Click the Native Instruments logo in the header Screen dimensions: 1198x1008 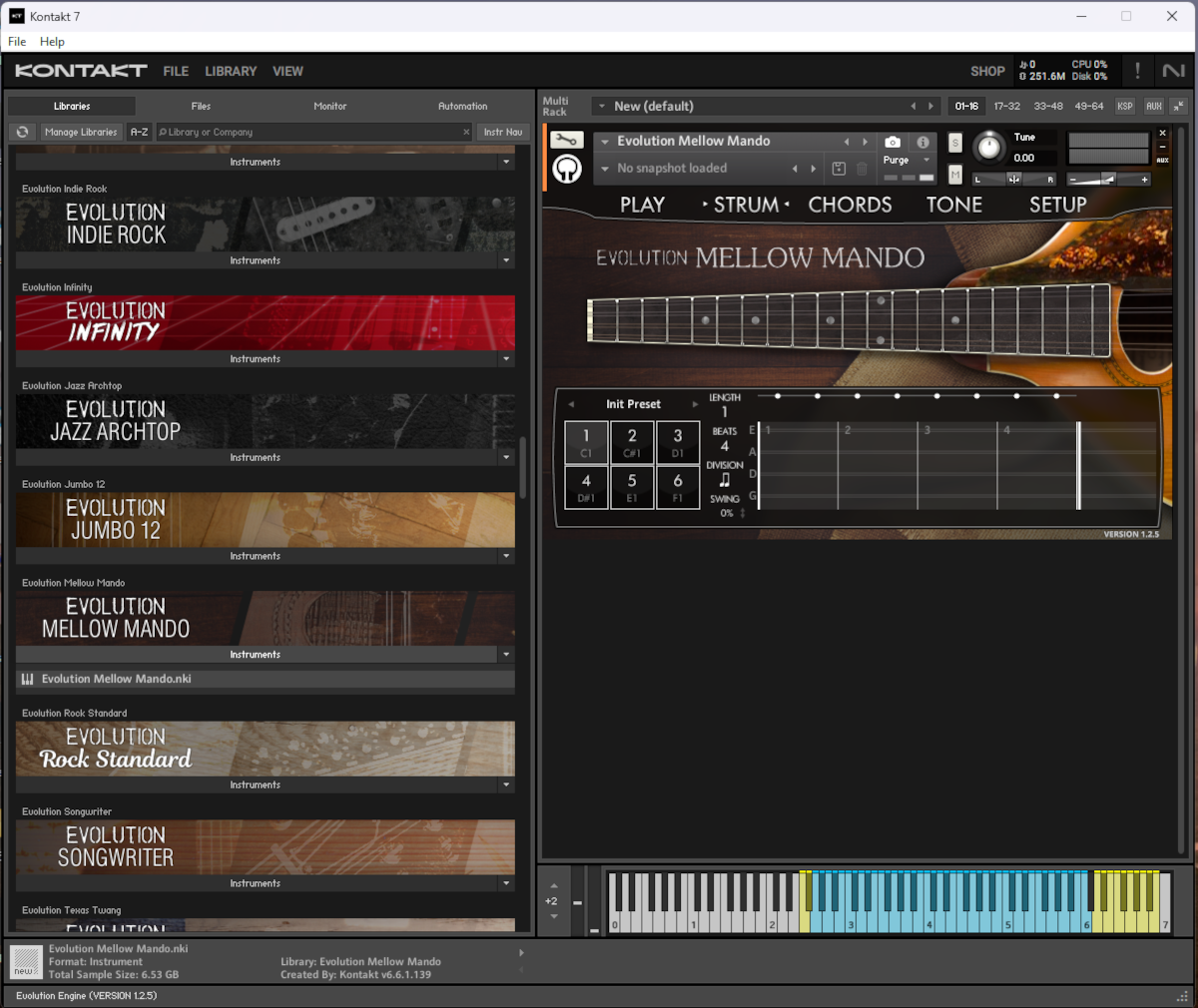point(1173,71)
